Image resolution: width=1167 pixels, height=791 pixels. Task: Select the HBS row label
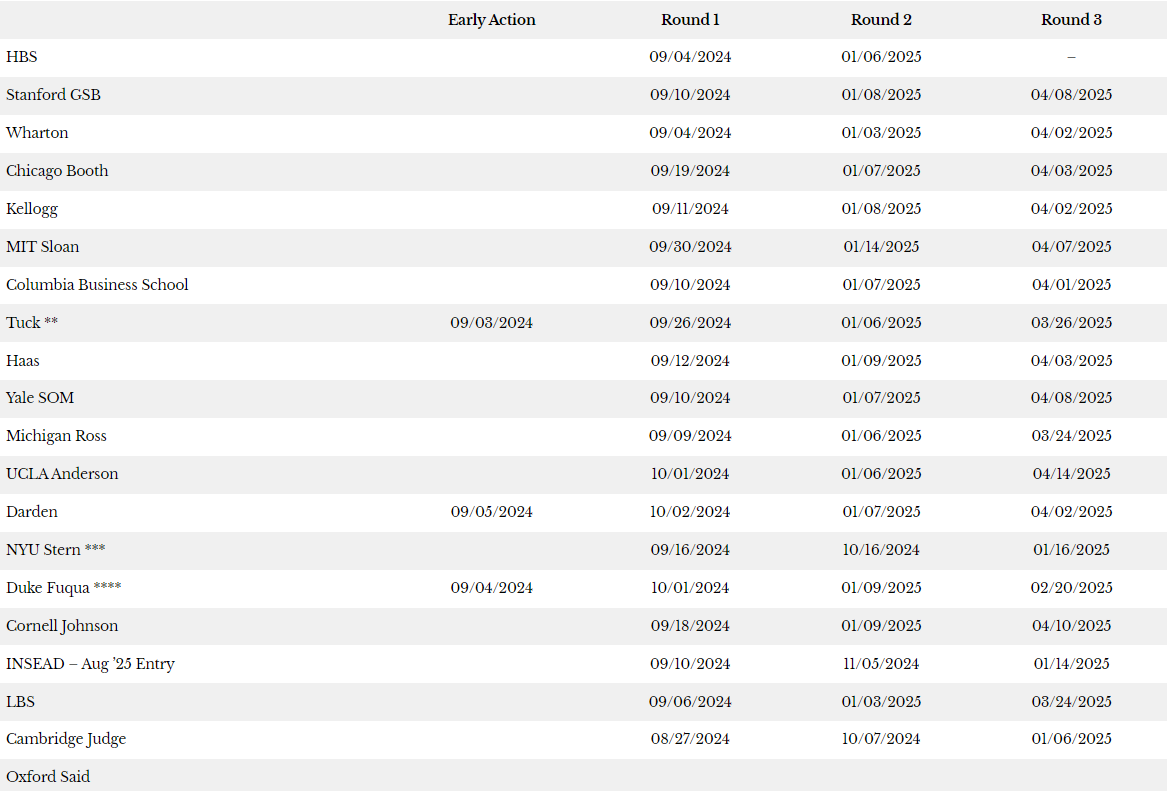coord(22,57)
